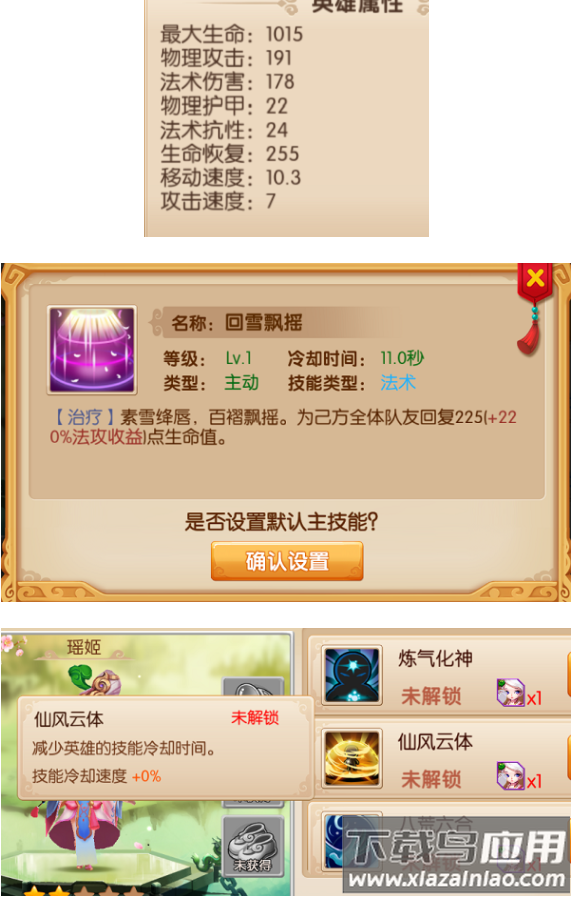Click the blue 法术 skill type text

pos(398,382)
